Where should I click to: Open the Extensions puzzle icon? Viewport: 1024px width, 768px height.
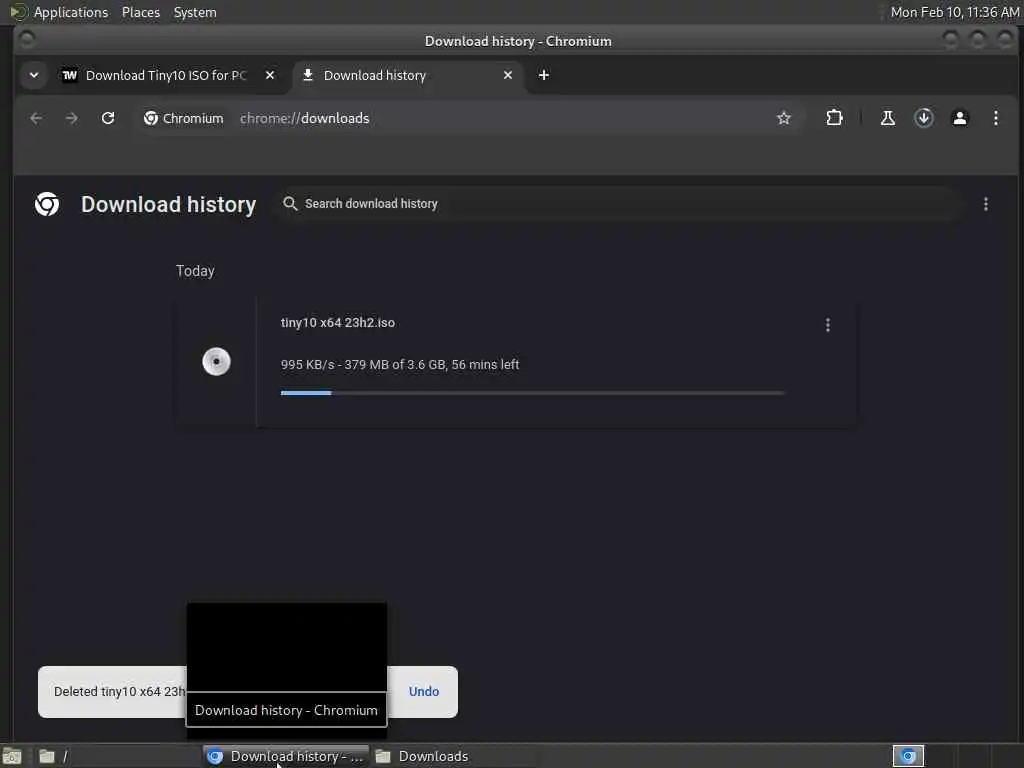tap(834, 118)
